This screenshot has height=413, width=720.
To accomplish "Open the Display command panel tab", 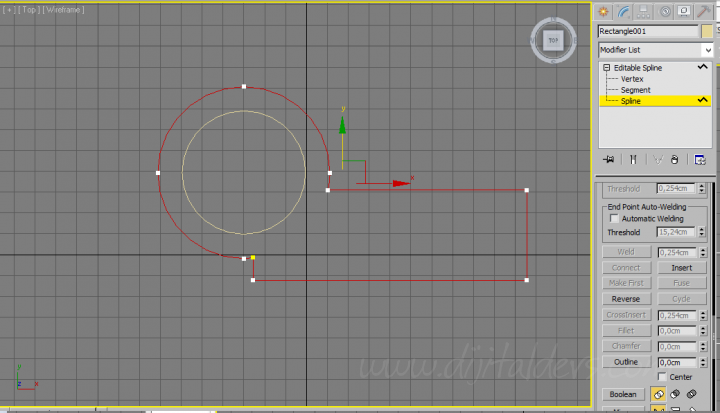I will click(684, 12).
